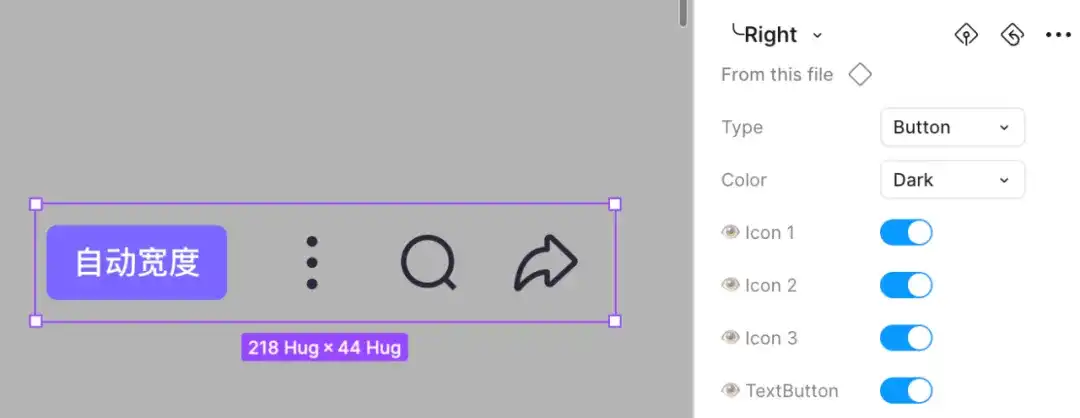Click the purple 自动宽度 button
The width and height of the screenshot is (1080, 418).
tap(137, 263)
